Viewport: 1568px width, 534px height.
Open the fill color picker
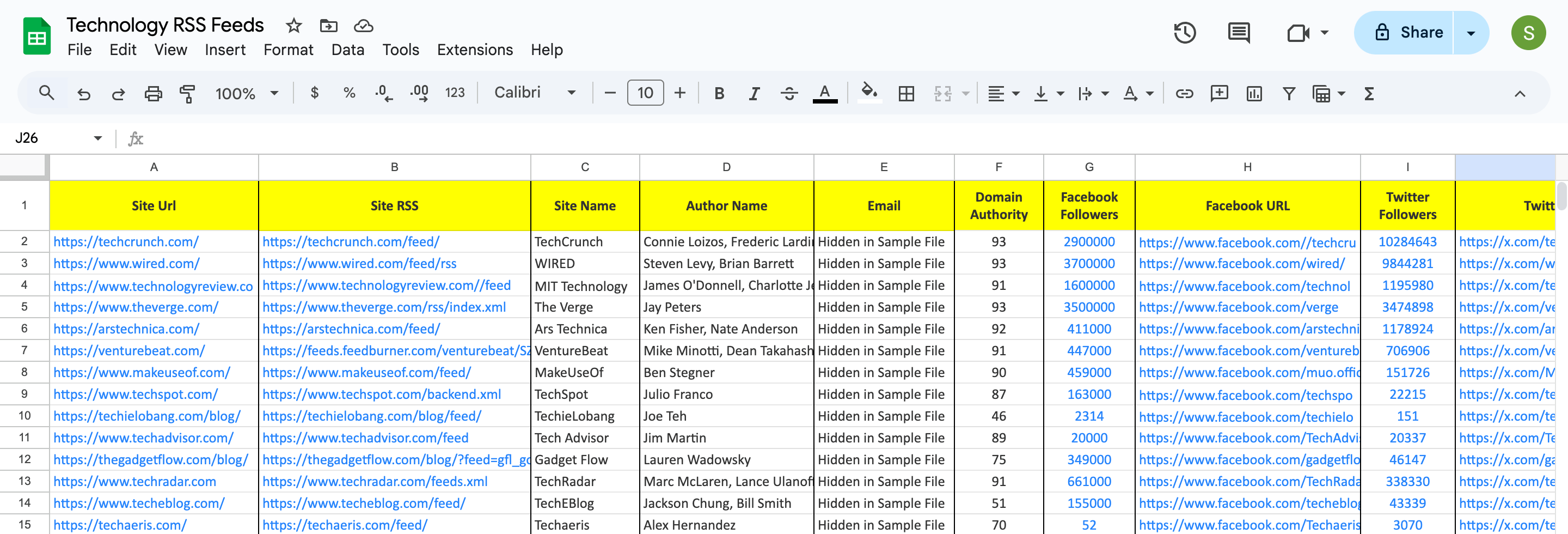[869, 93]
